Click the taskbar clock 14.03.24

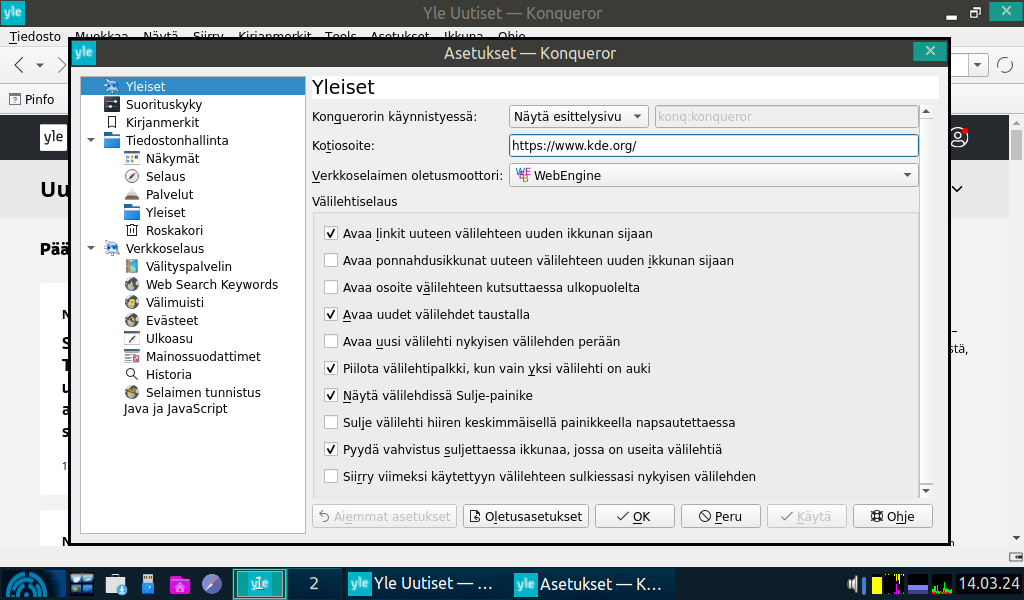click(988, 583)
